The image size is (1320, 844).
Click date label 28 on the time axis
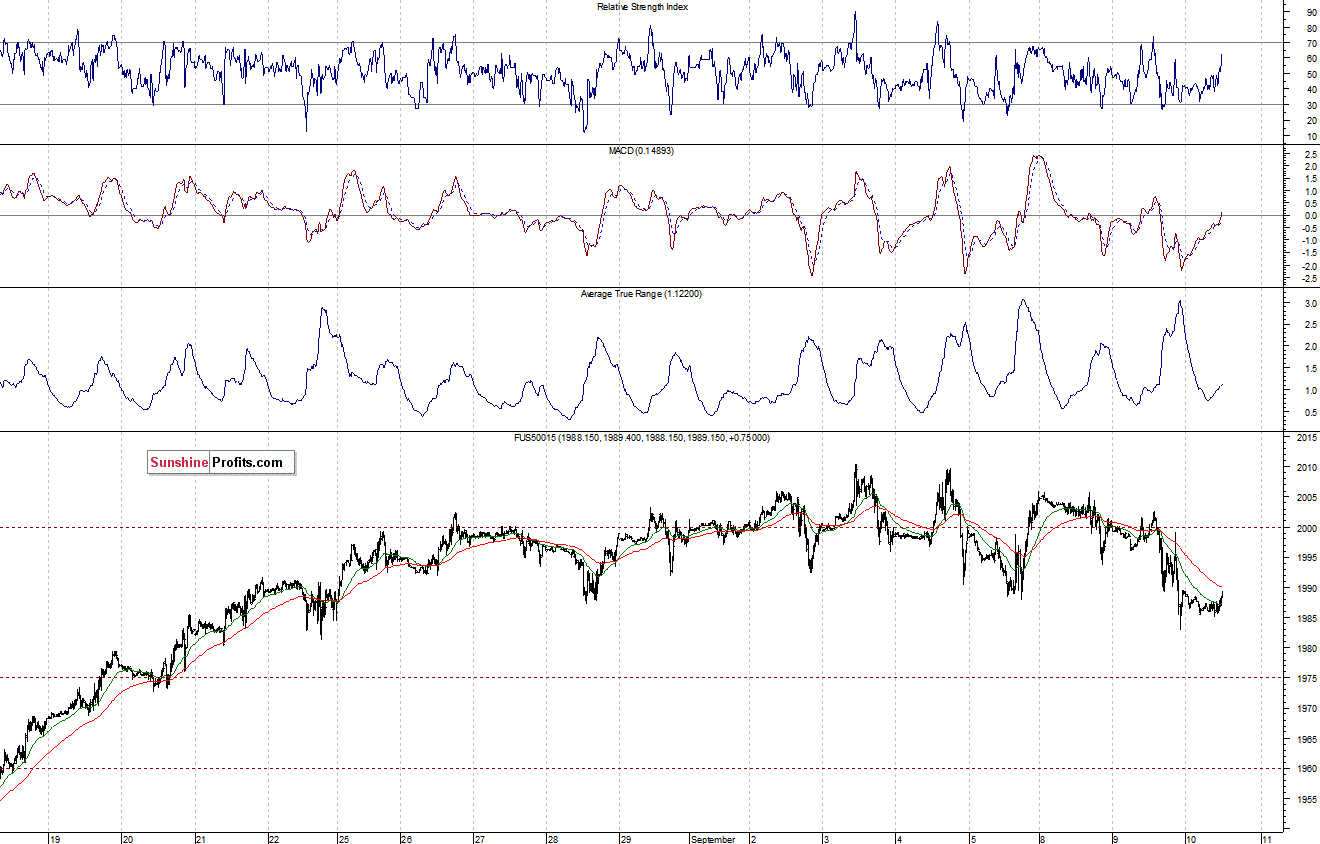coord(552,839)
